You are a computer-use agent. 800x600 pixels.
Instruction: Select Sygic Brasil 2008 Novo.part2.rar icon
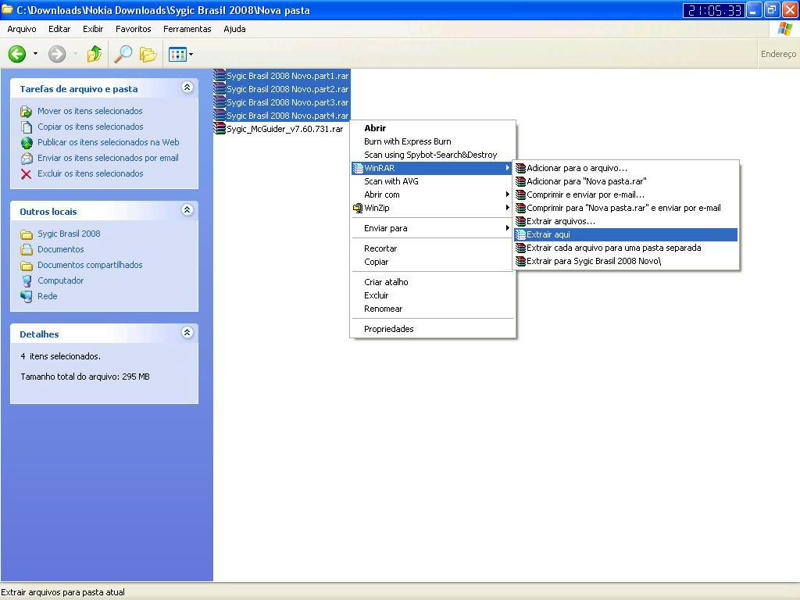tap(219, 89)
